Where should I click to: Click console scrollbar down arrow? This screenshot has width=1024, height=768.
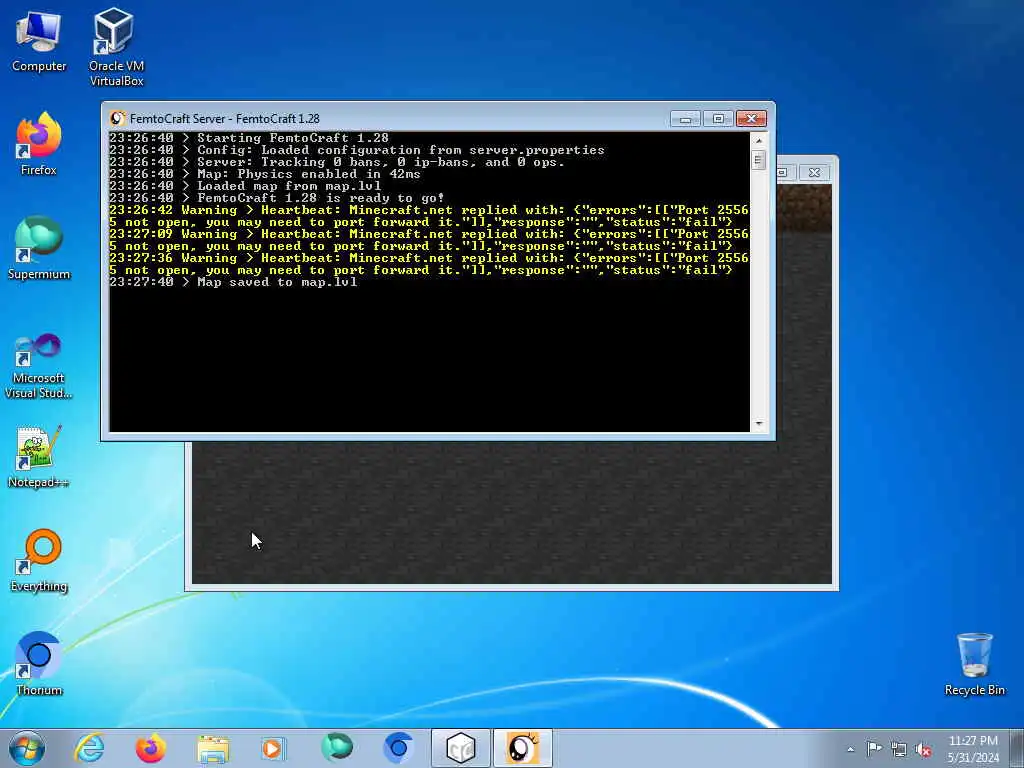(758, 424)
